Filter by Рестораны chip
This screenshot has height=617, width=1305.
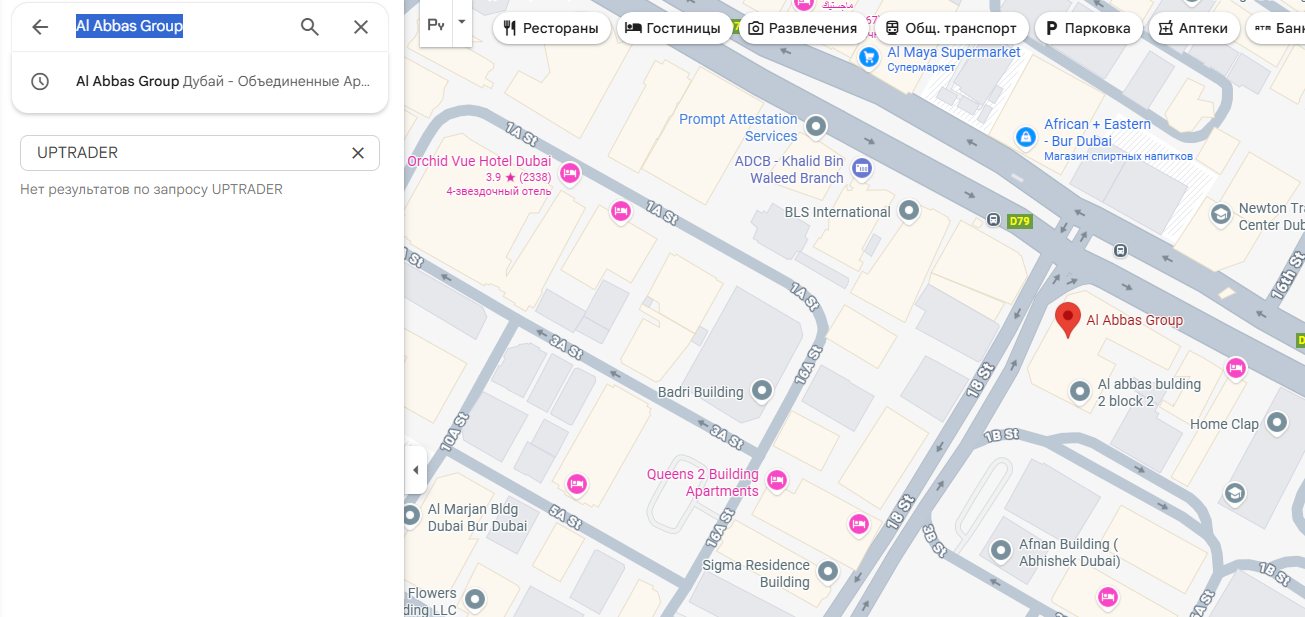552,28
